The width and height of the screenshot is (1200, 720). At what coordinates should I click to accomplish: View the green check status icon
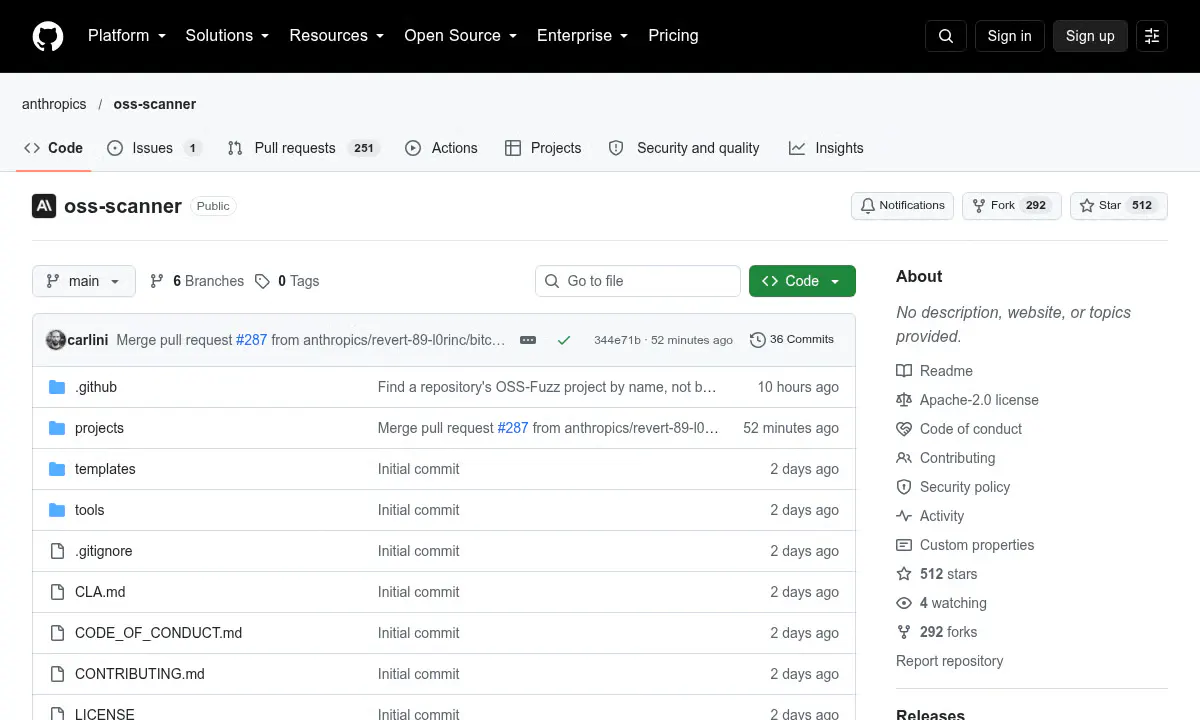pos(564,340)
